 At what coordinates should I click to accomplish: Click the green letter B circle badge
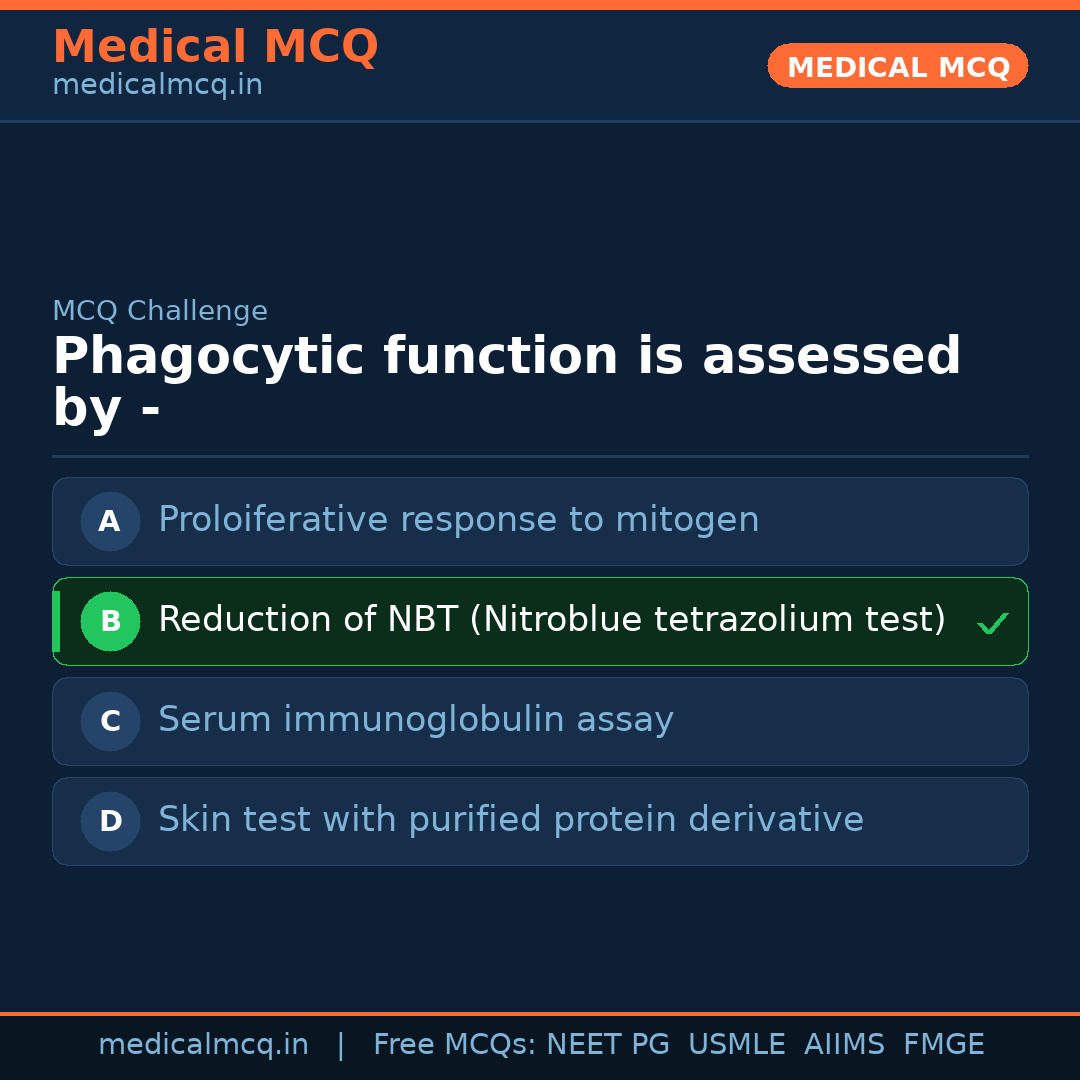110,621
